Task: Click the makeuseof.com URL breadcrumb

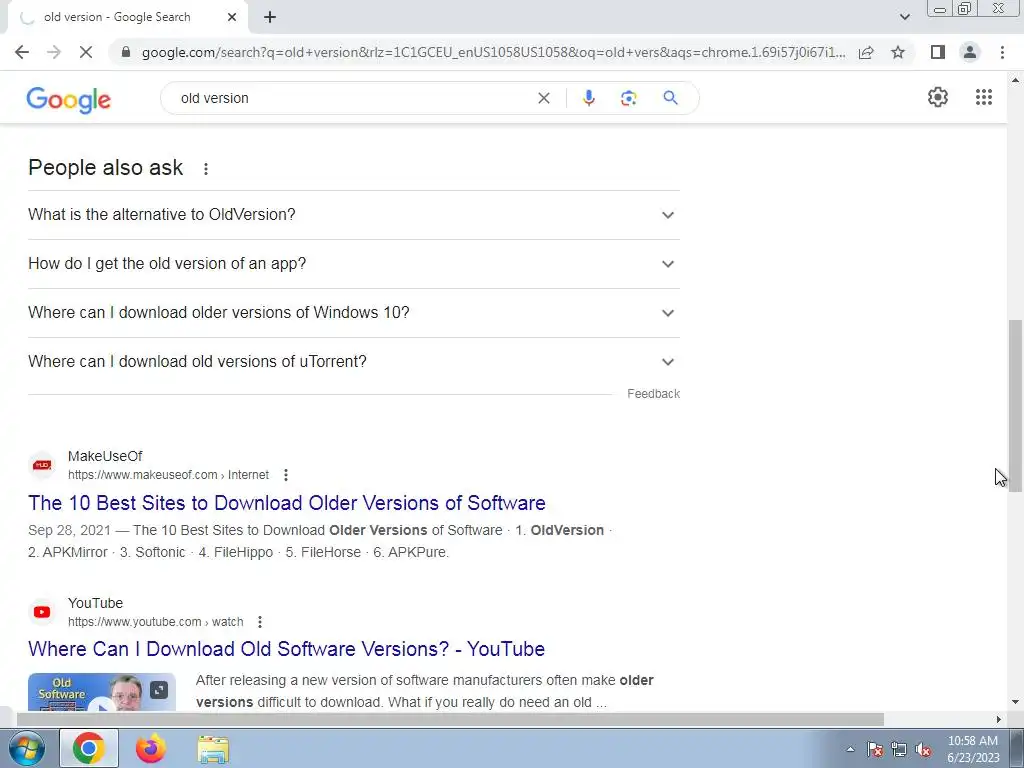Action: [168, 475]
